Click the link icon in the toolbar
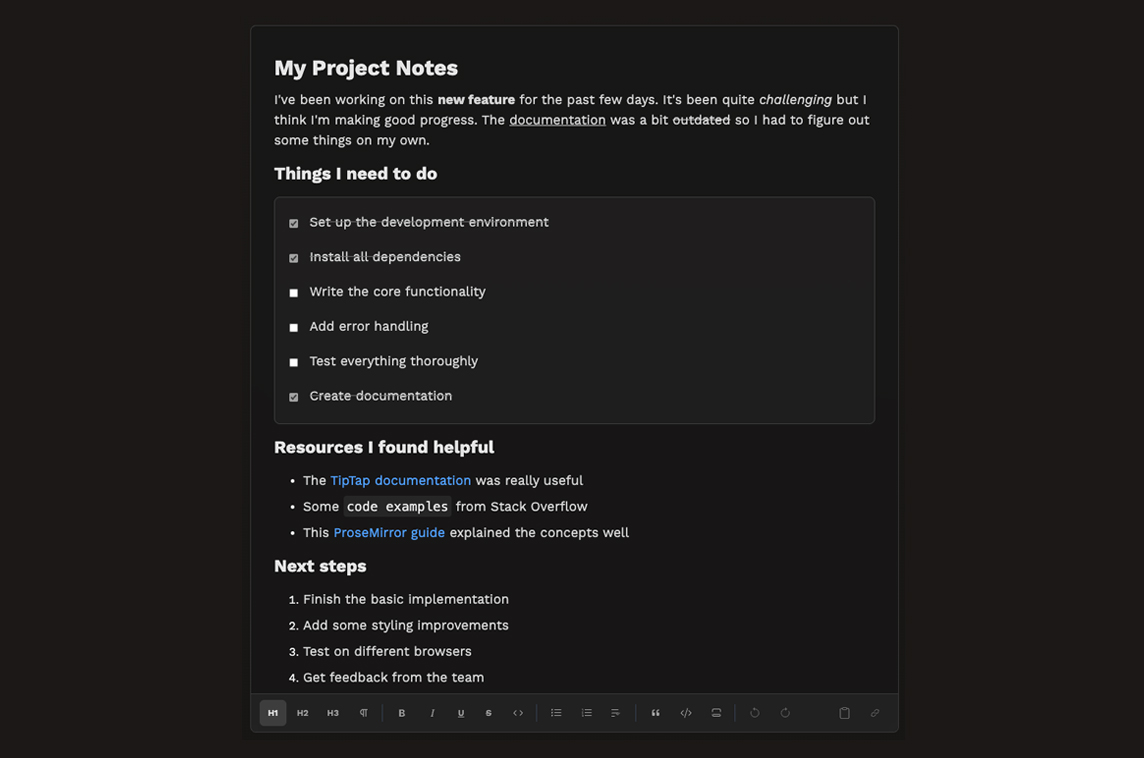This screenshot has height=758, width=1144. [875, 713]
